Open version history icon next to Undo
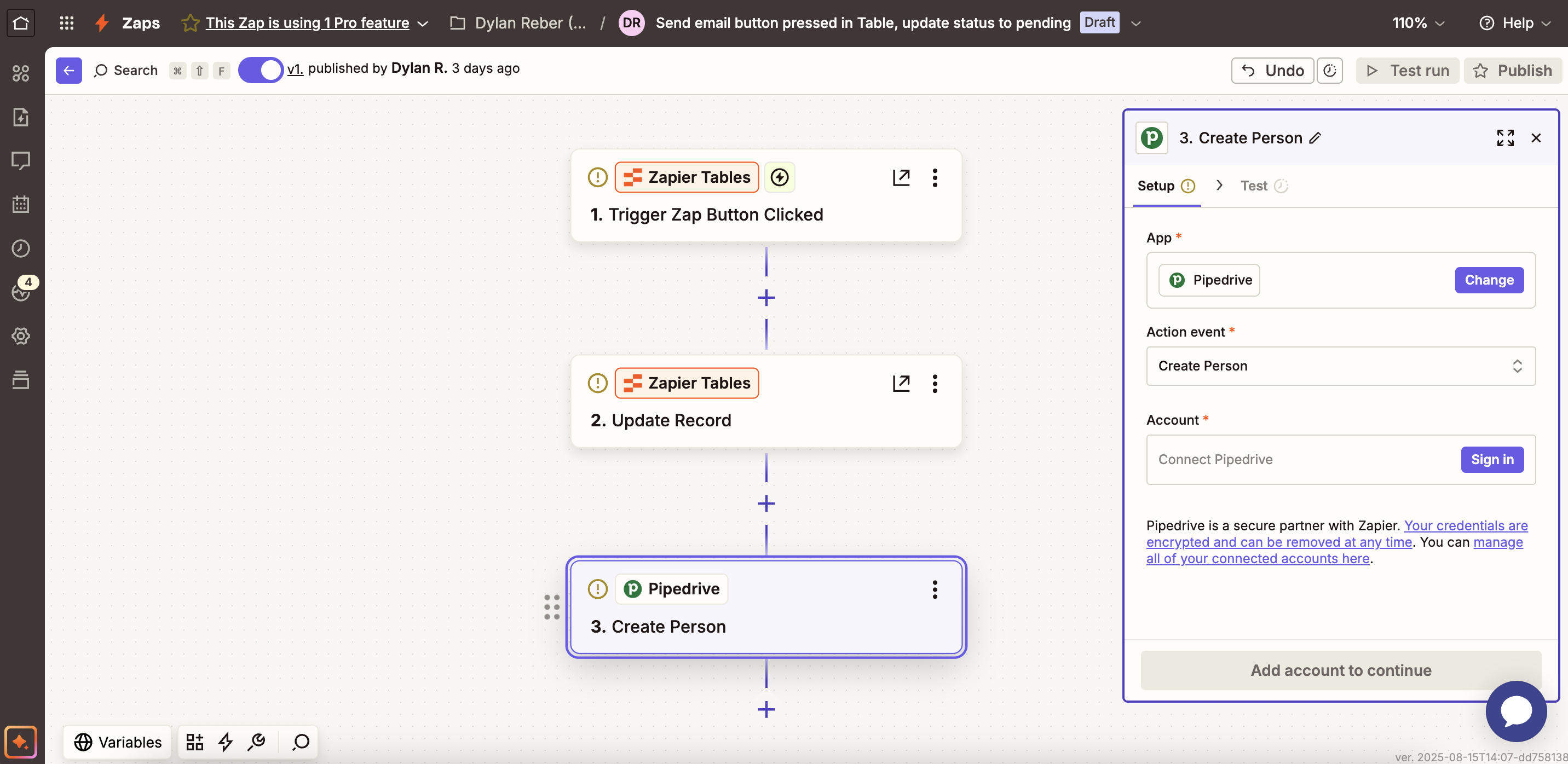The image size is (1568, 764). 1330,70
